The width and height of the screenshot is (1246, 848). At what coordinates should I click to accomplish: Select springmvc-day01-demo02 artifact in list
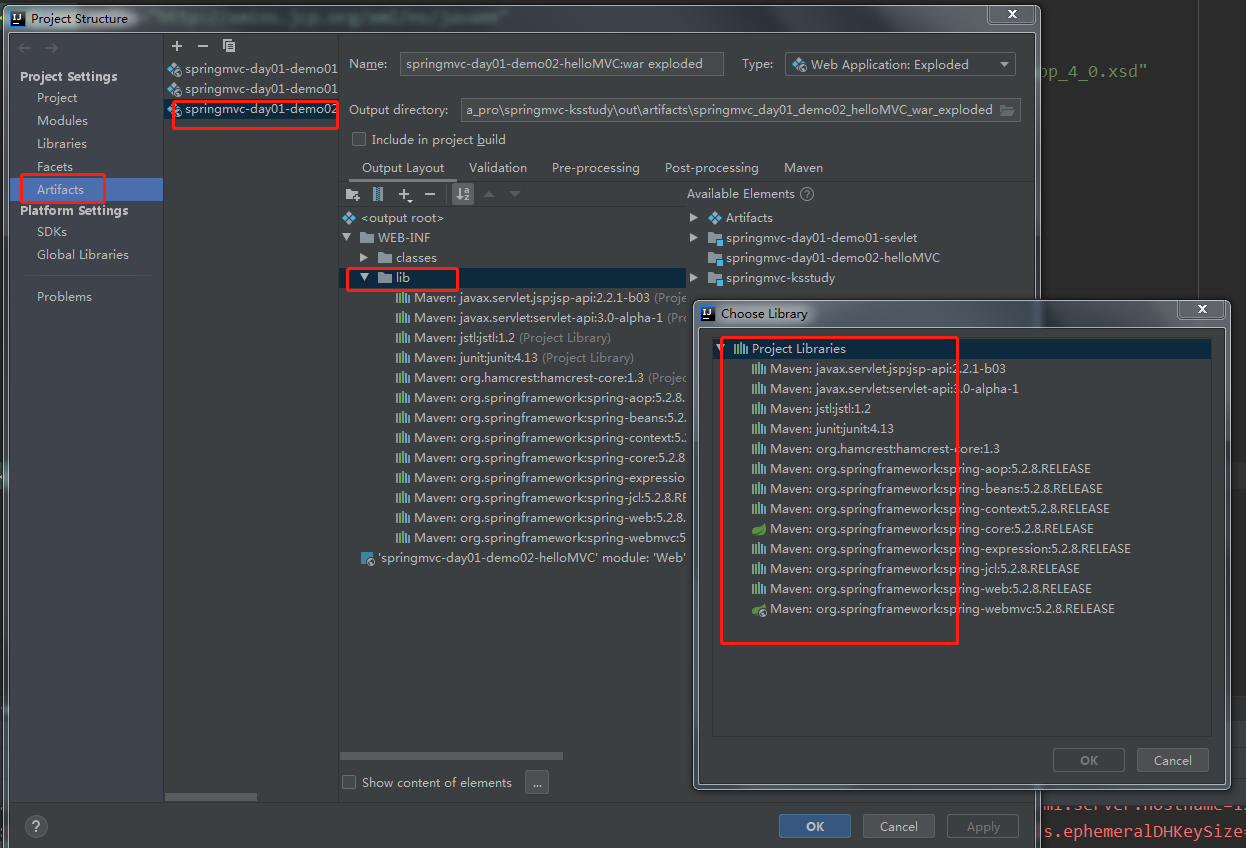click(x=252, y=109)
